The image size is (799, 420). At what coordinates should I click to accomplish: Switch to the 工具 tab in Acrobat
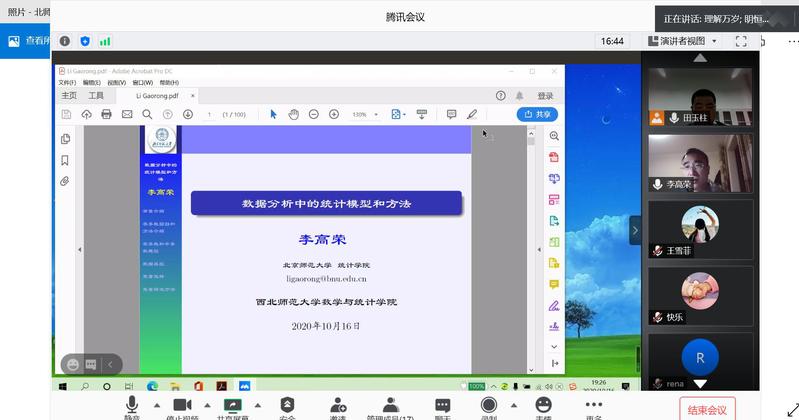click(96, 96)
